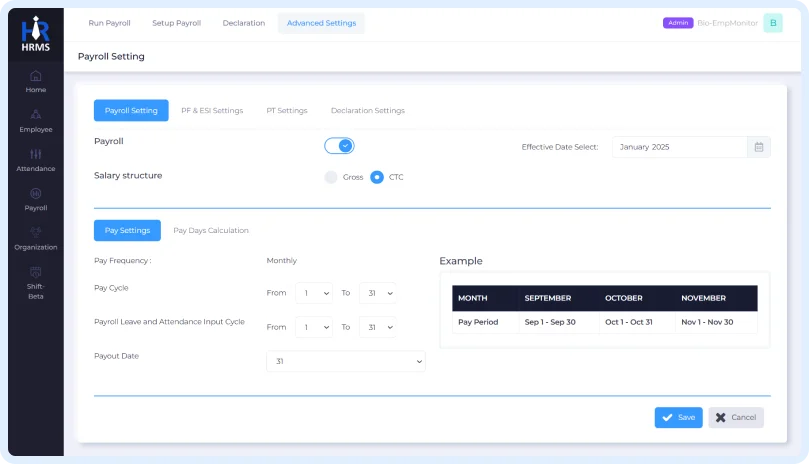Switch to the Pay Days Calculation tab
Screen dimensions: 809x464
pyautogui.click(x=211, y=231)
